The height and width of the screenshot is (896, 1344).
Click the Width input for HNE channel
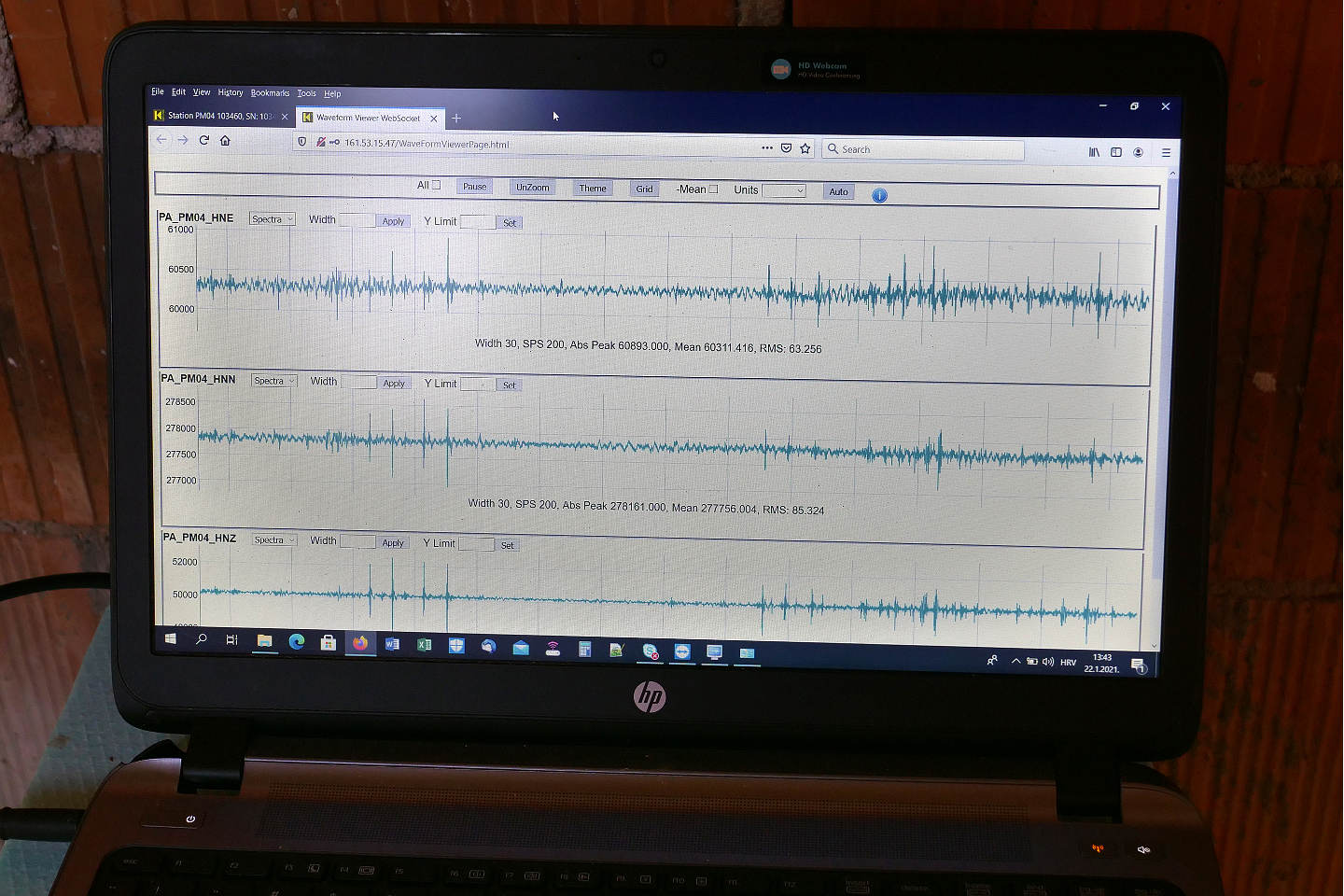point(357,220)
